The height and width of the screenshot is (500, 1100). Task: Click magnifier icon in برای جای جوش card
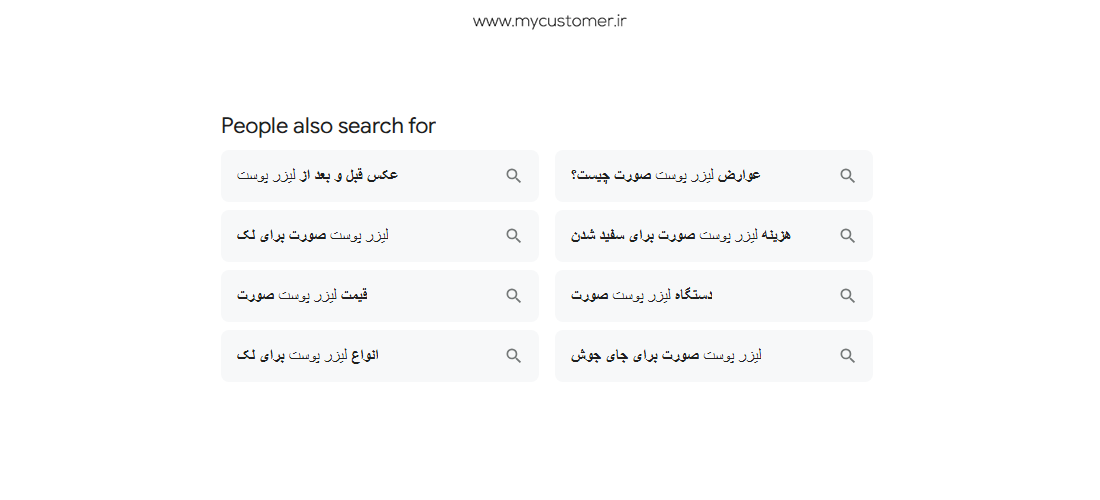(847, 356)
